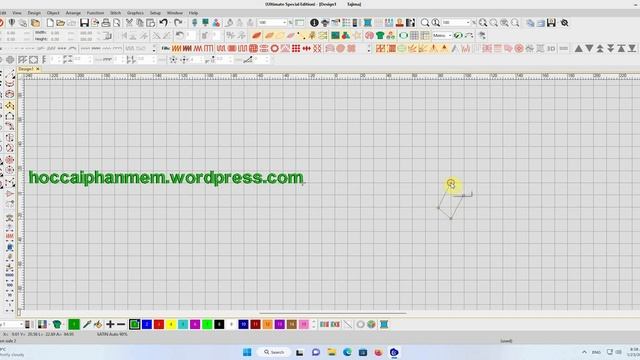Click the 3D view toggle icon
The height and width of the screenshot is (360, 640).
coord(551,49)
